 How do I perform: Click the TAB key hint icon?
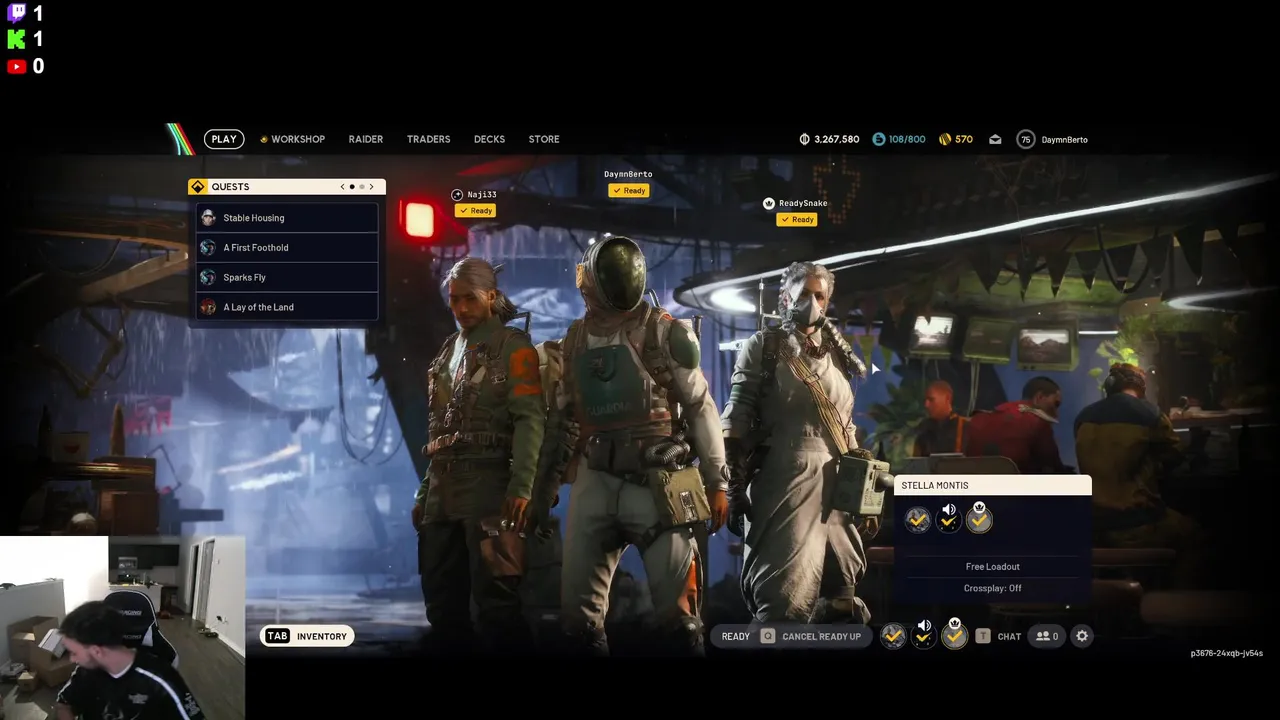(278, 636)
